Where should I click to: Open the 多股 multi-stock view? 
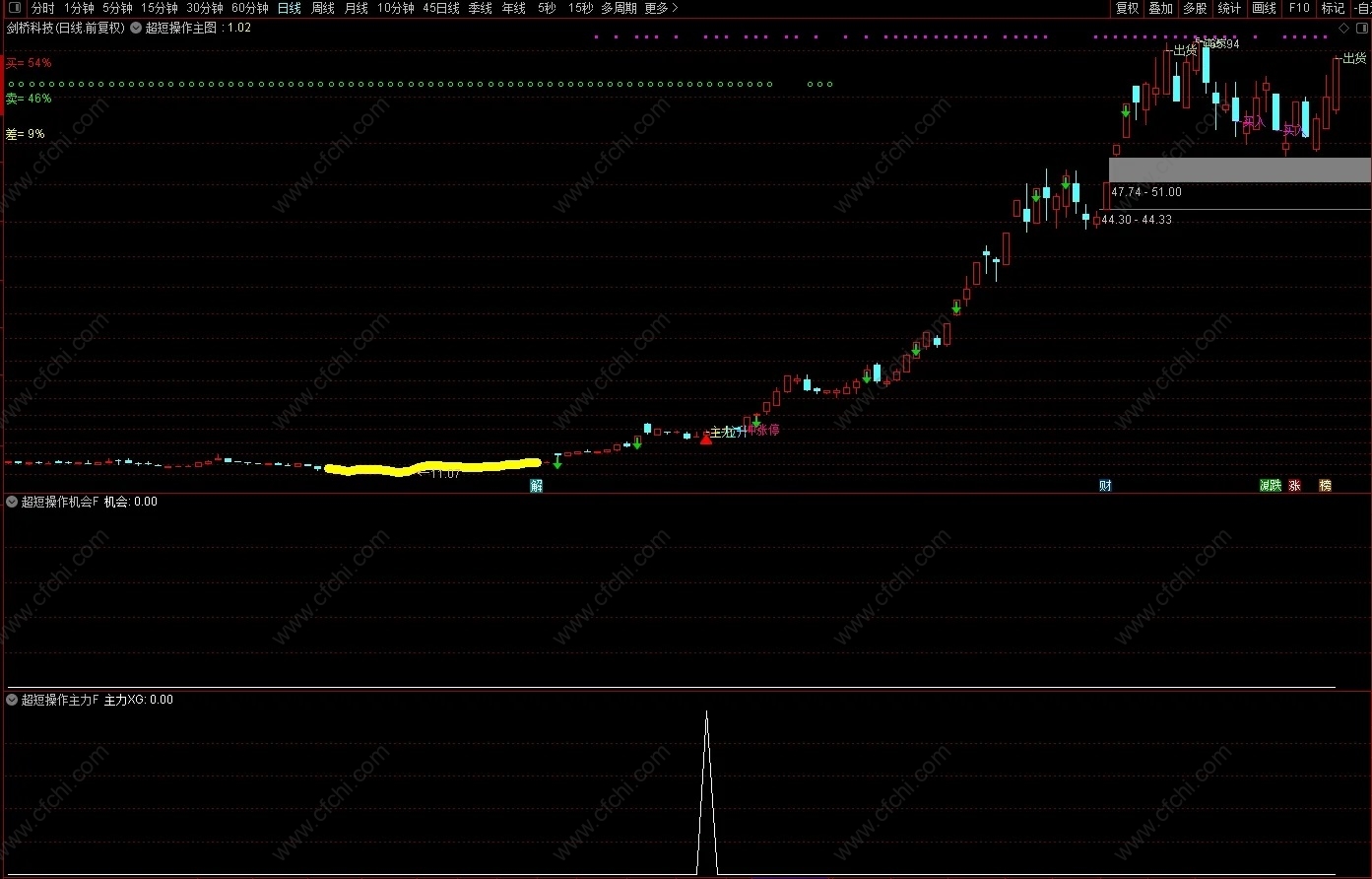[1195, 8]
